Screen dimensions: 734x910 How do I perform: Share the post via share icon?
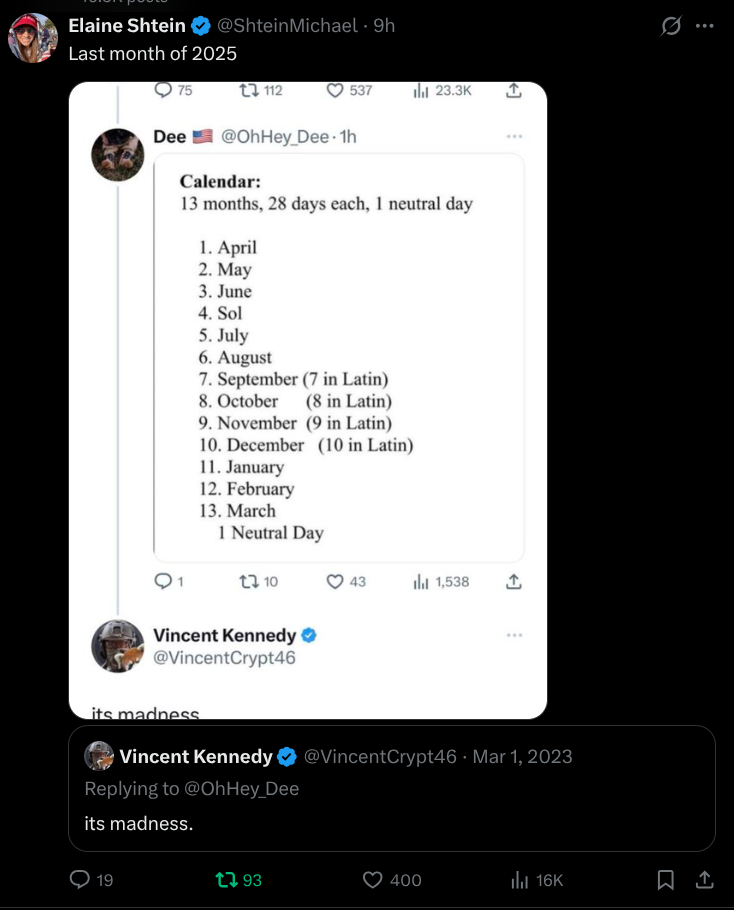tap(704, 879)
